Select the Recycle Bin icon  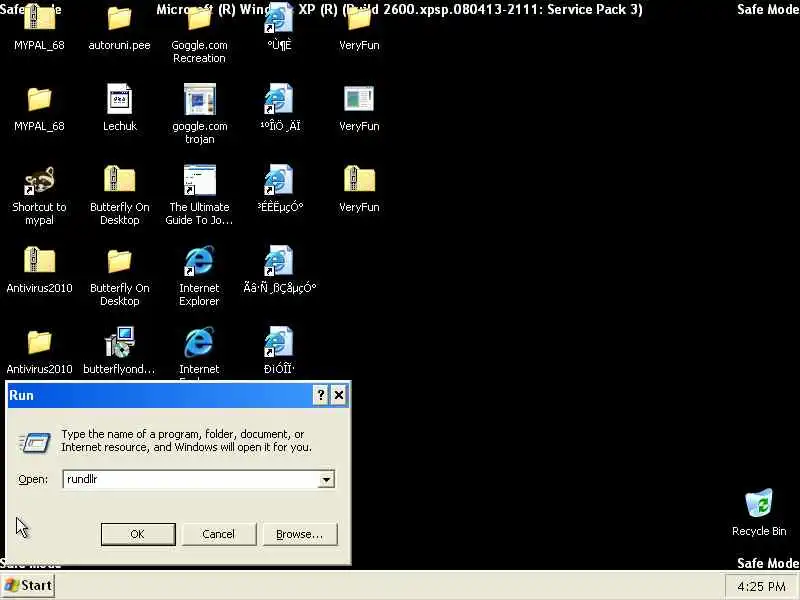(x=759, y=503)
